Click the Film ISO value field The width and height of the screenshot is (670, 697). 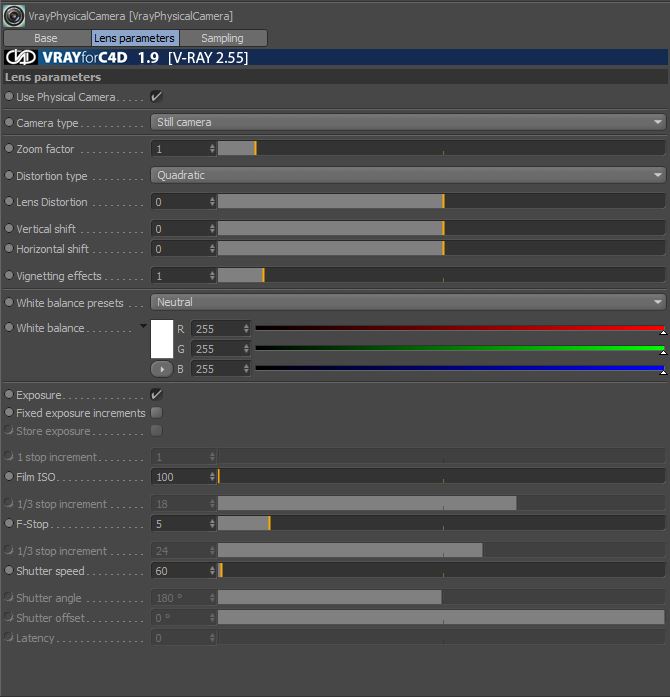(183, 477)
